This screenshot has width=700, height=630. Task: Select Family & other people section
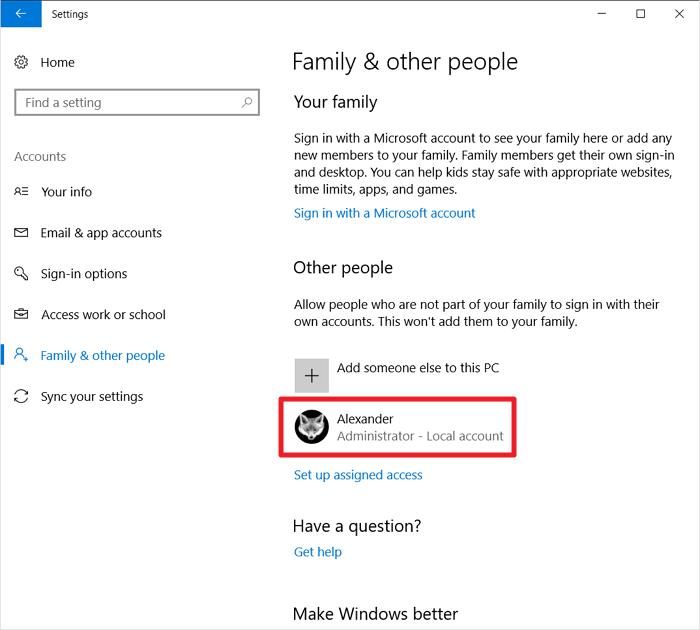[x=102, y=356]
